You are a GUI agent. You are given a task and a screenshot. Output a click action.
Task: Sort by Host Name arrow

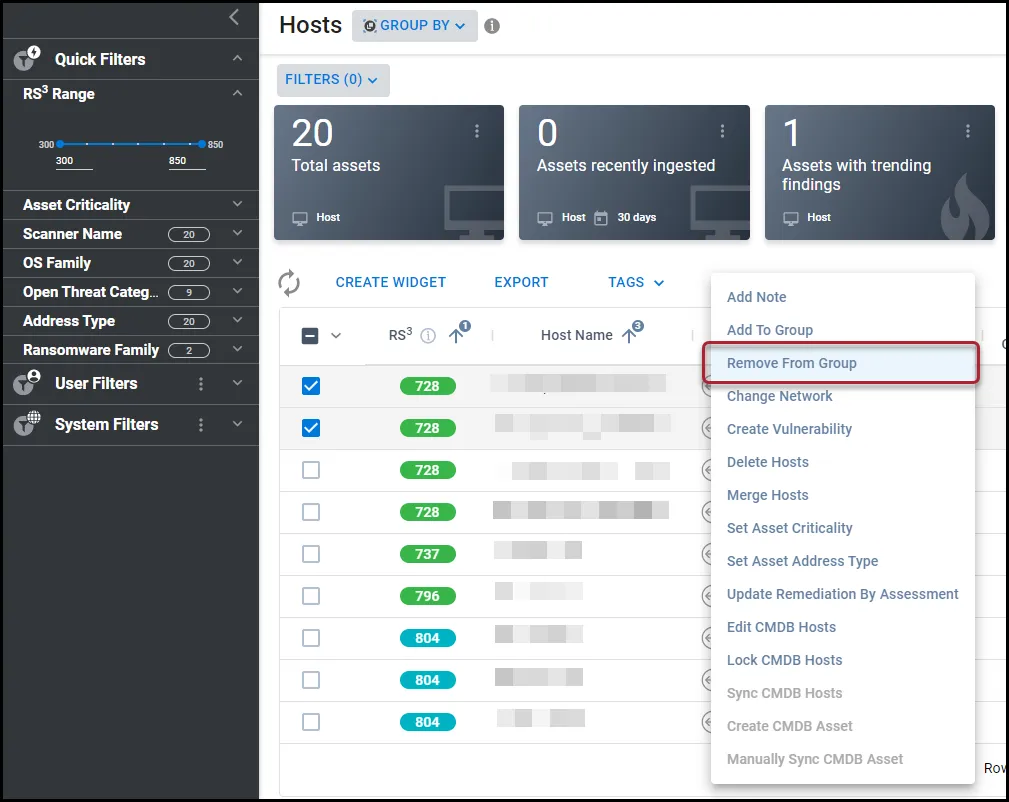pos(631,333)
